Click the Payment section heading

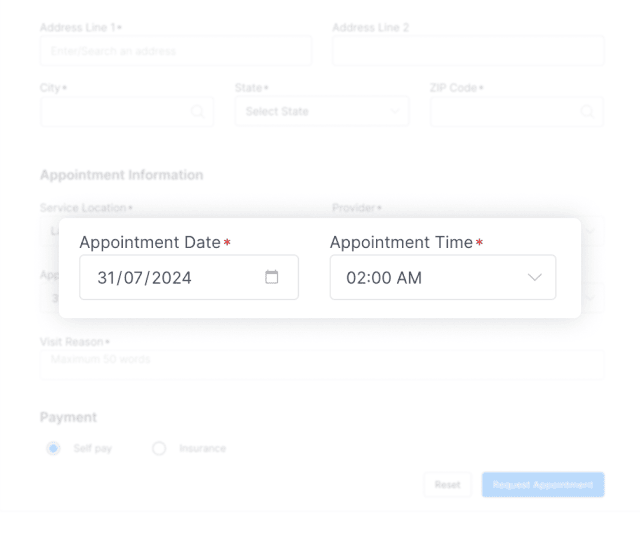[68, 417]
